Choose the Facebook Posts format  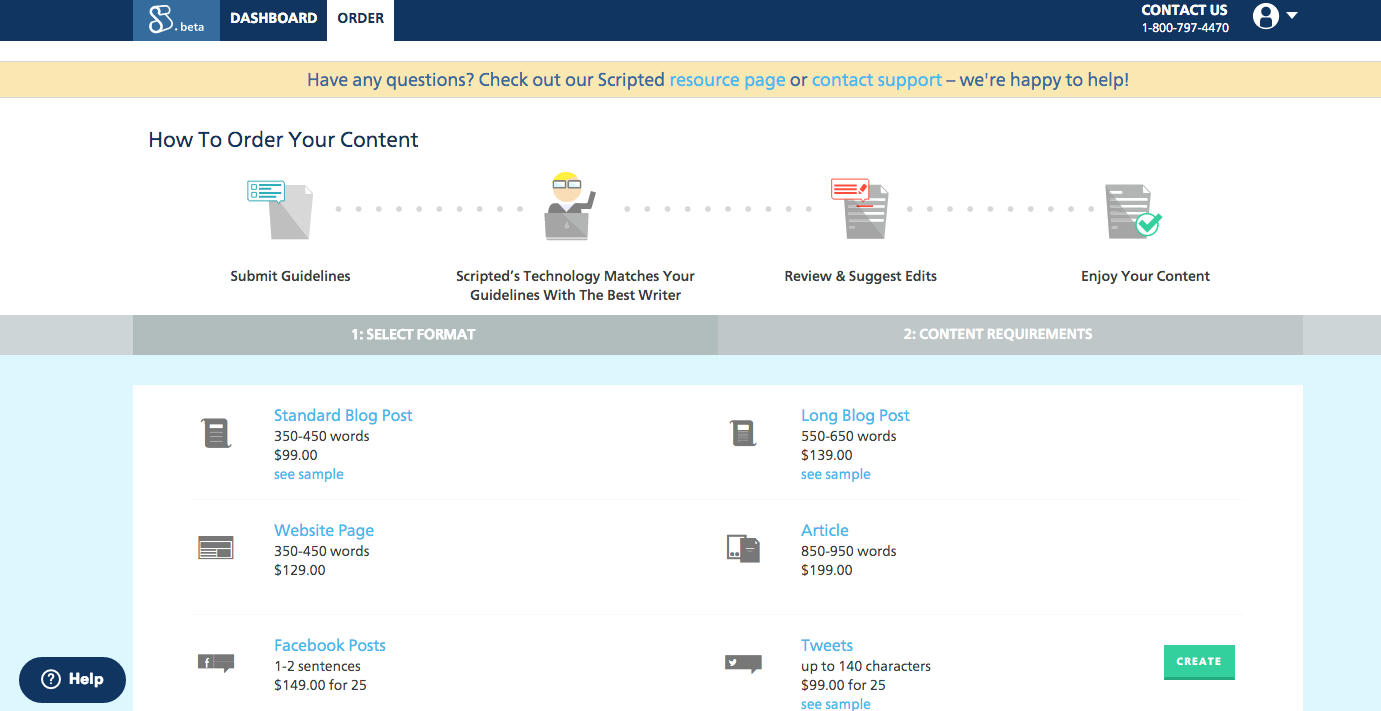pos(330,645)
